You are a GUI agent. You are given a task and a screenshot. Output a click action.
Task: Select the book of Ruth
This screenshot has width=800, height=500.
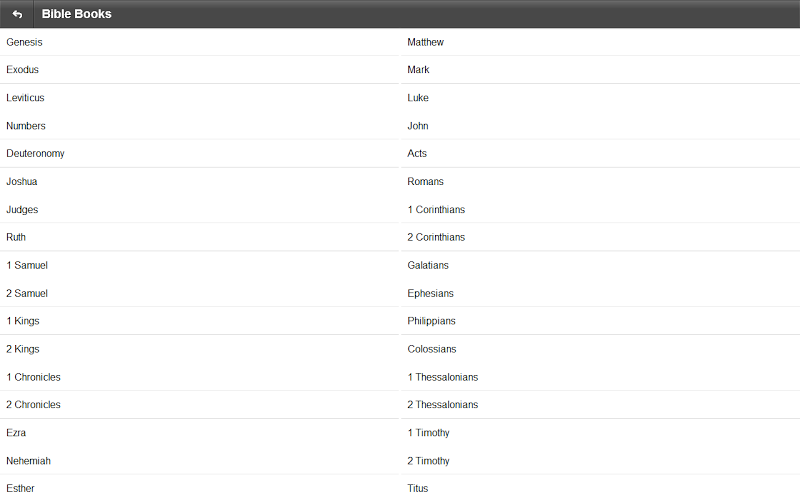[16, 238]
